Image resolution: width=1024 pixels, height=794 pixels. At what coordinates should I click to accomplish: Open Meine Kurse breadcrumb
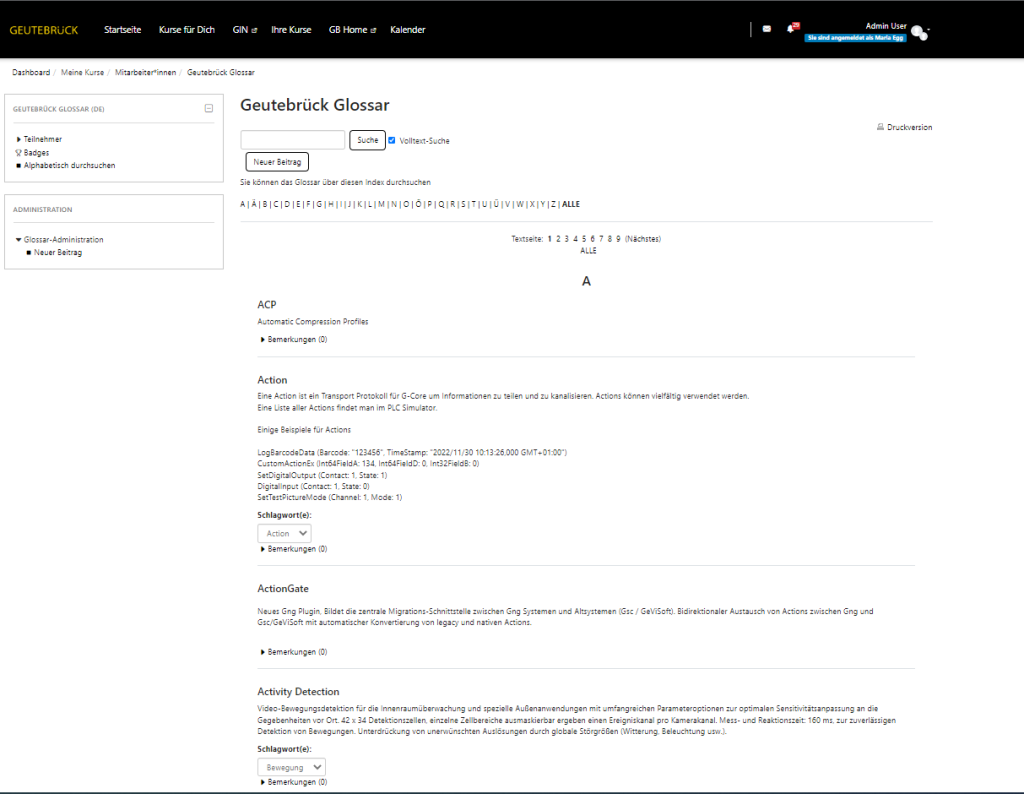82,72
